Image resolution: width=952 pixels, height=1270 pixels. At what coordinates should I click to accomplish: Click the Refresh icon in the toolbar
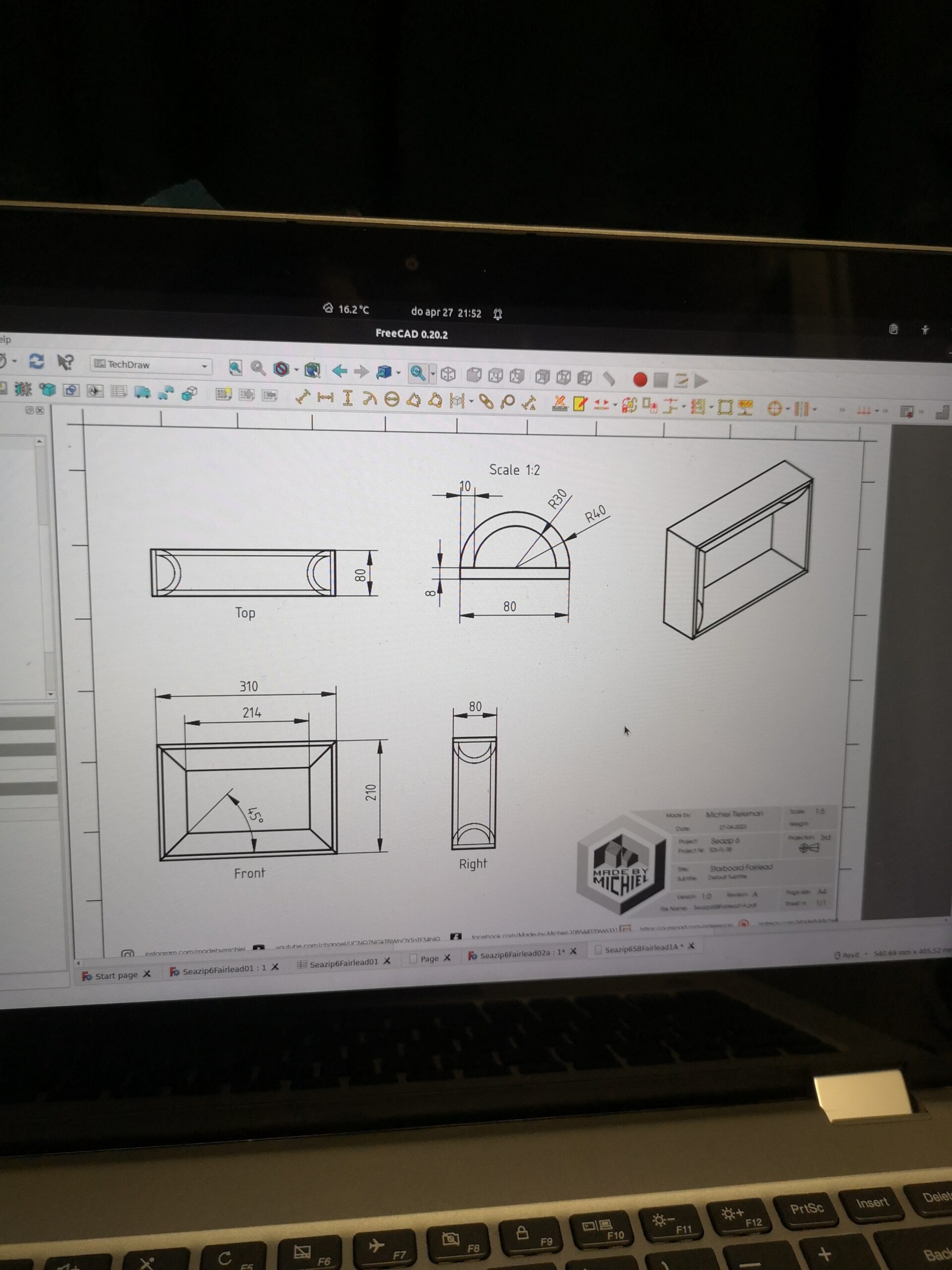pos(37,361)
